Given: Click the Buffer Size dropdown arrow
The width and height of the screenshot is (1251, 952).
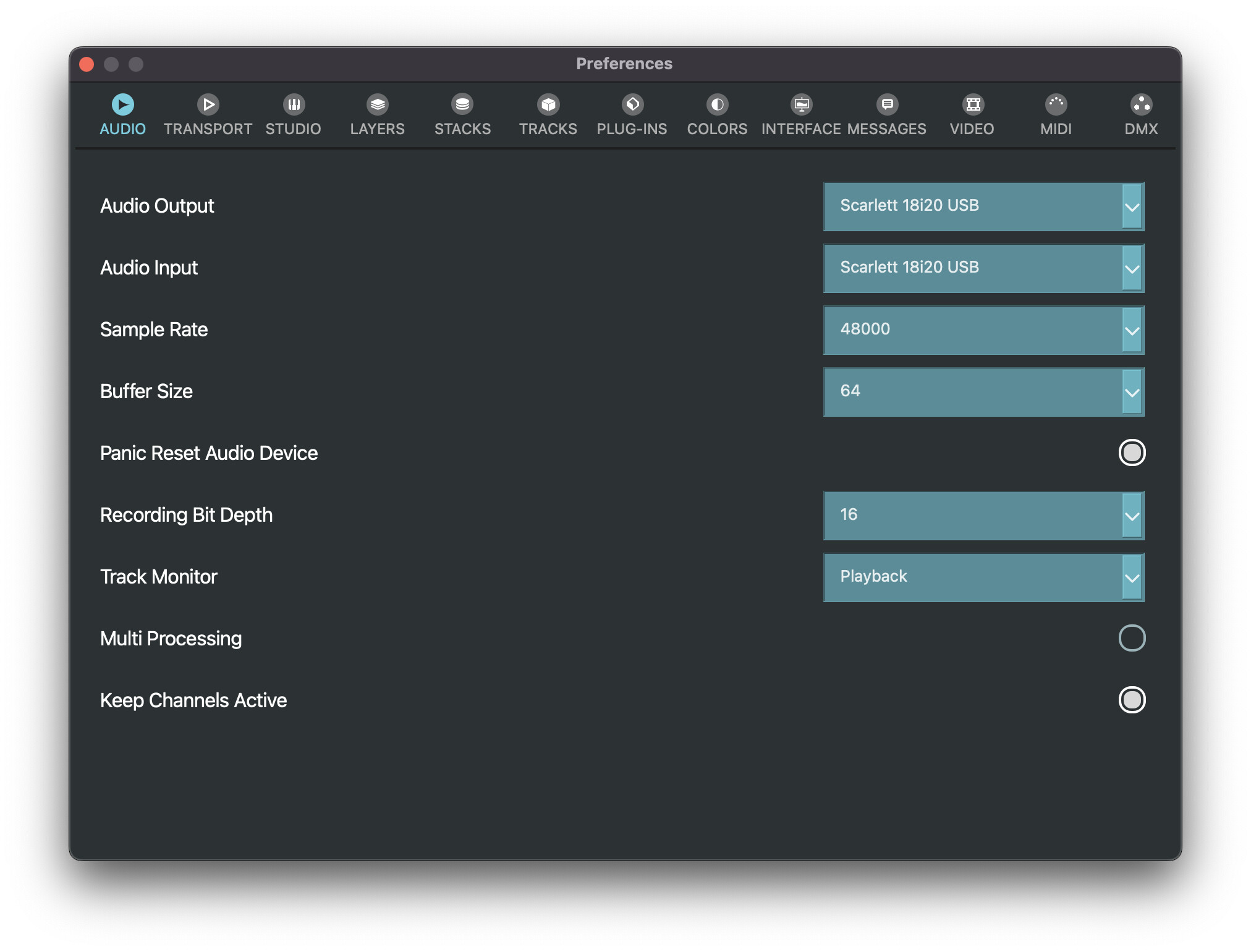Looking at the screenshot, I should tap(1132, 392).
